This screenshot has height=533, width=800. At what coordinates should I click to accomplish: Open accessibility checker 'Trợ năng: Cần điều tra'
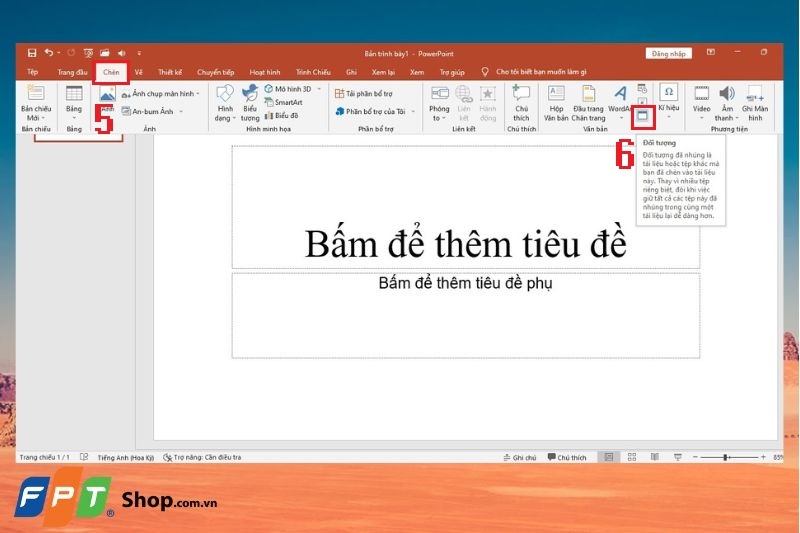pyautogui.click(x=202, y=458)
